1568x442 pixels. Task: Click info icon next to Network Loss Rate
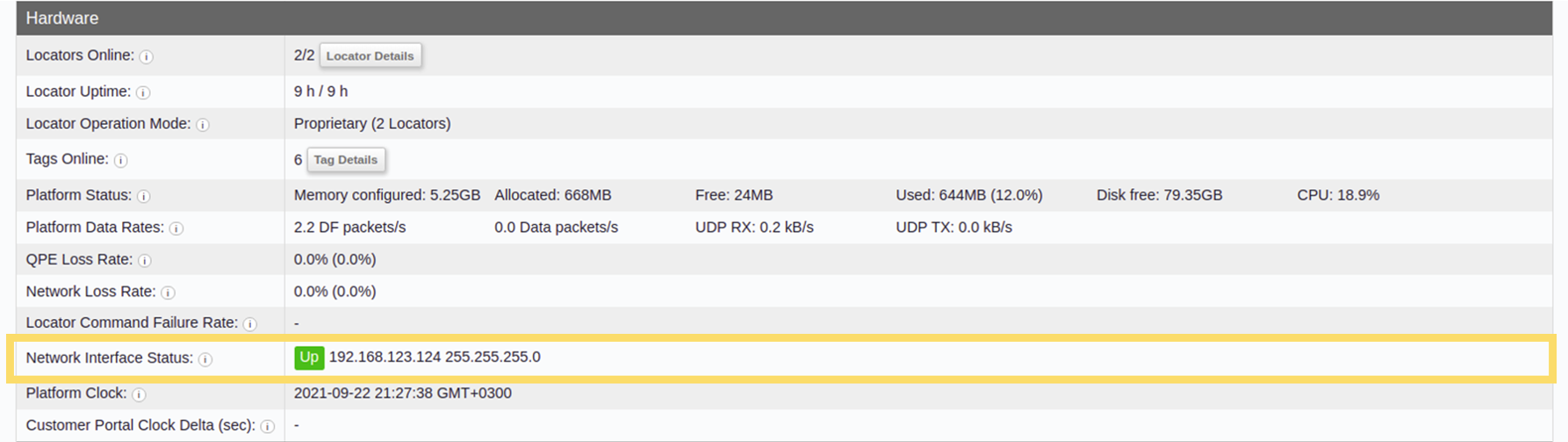pyautogui.click(x=168, y=293)
